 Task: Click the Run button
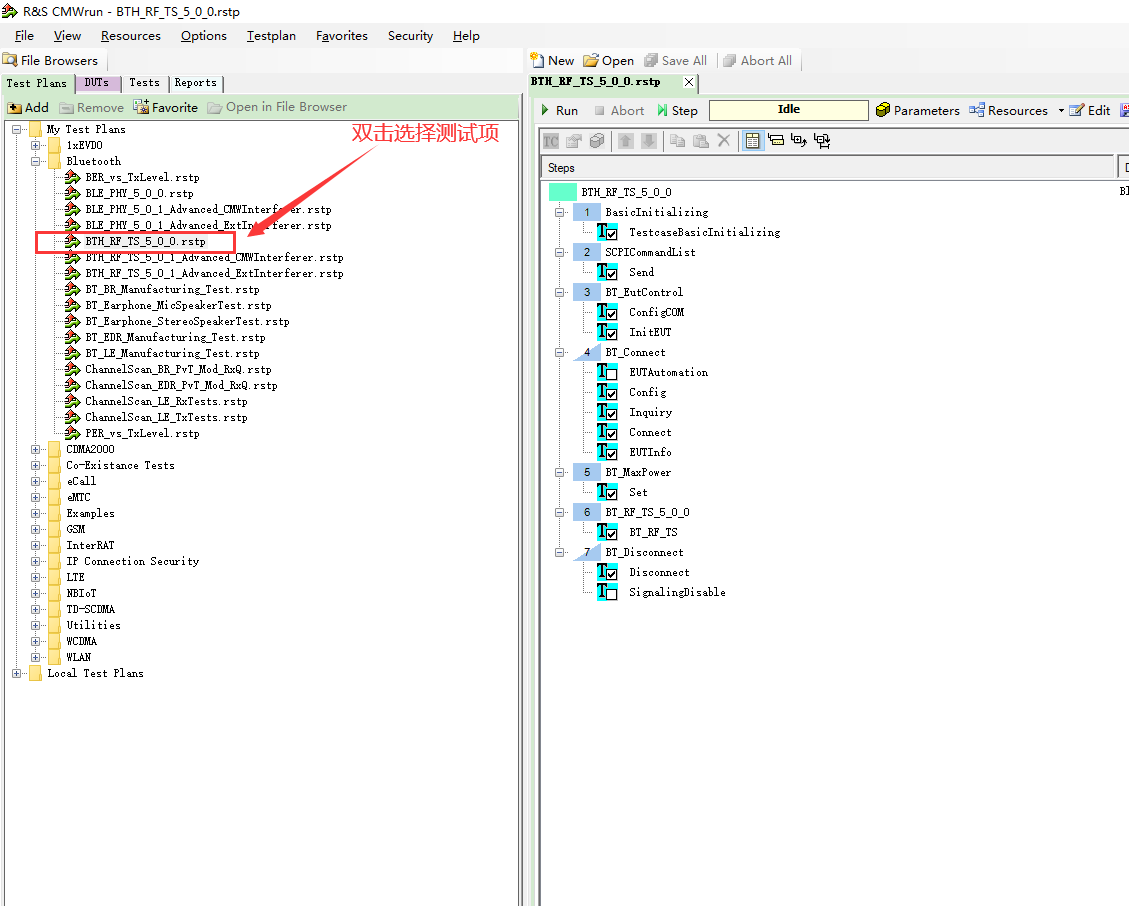559,110
